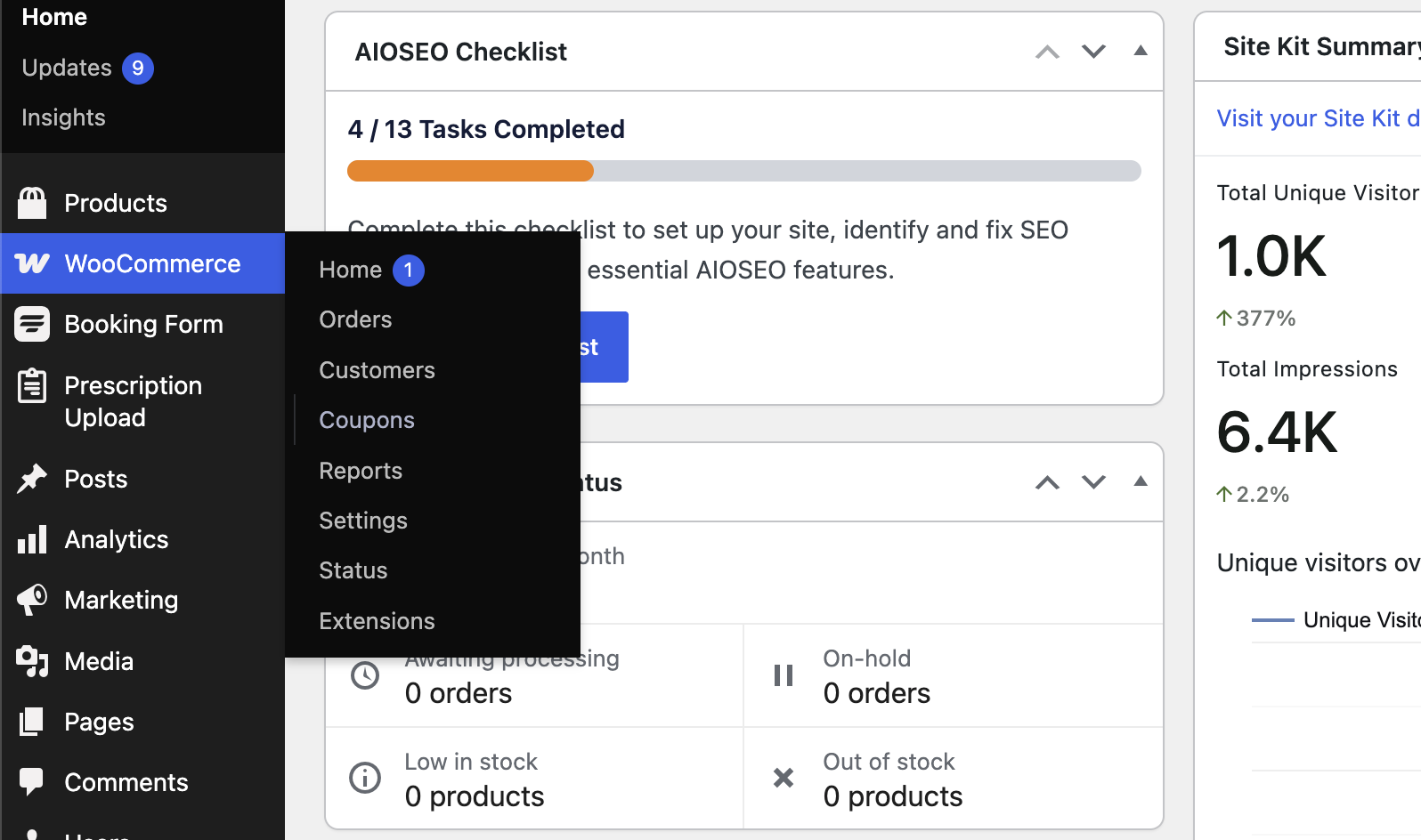
Task: Click the Marketing megaphone icon
Action: click(x=32, y=600)
